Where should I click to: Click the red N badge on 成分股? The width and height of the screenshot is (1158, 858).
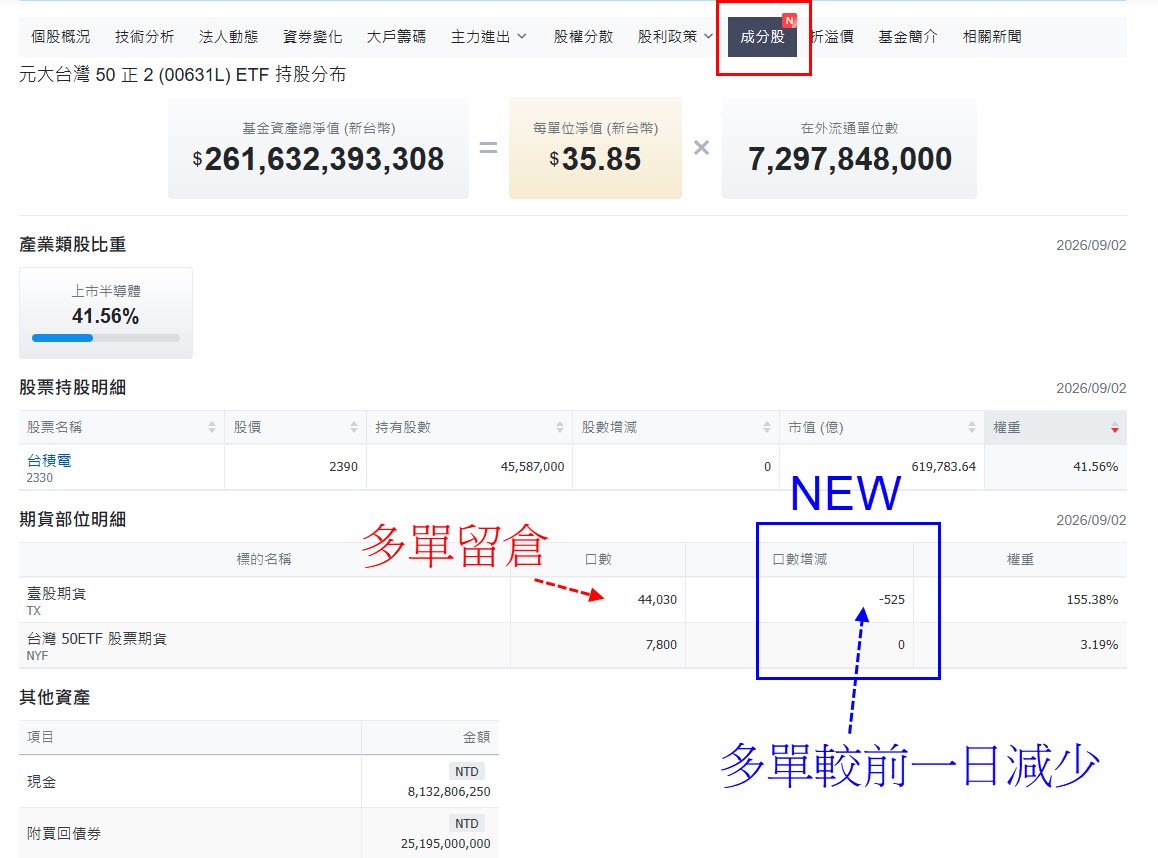pyautogui.click(x=789, y=21)
